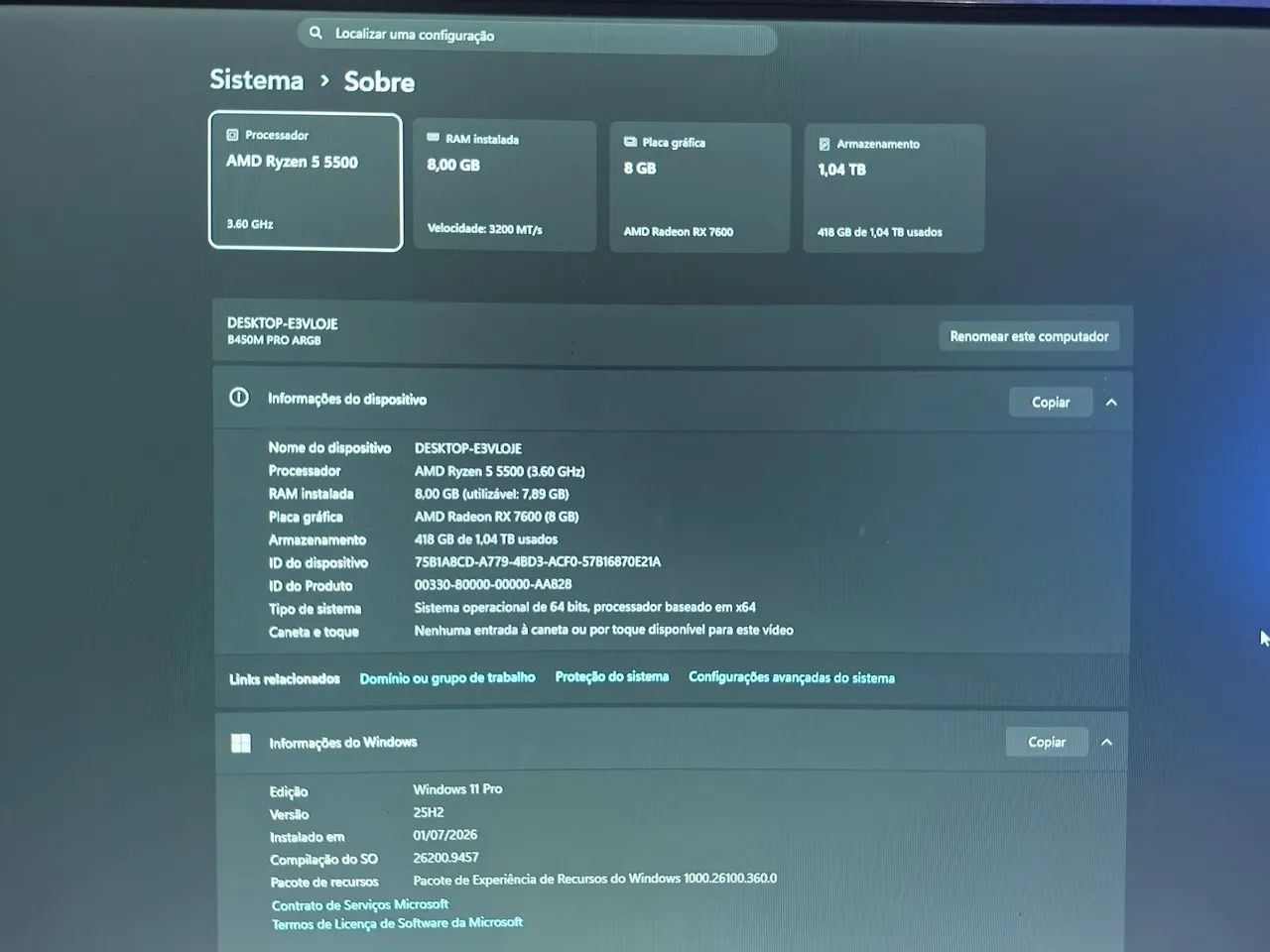This screenshot has width=1270, height=952.
Task: Click the Pacote de recursos value text
Action: [595, 879]
